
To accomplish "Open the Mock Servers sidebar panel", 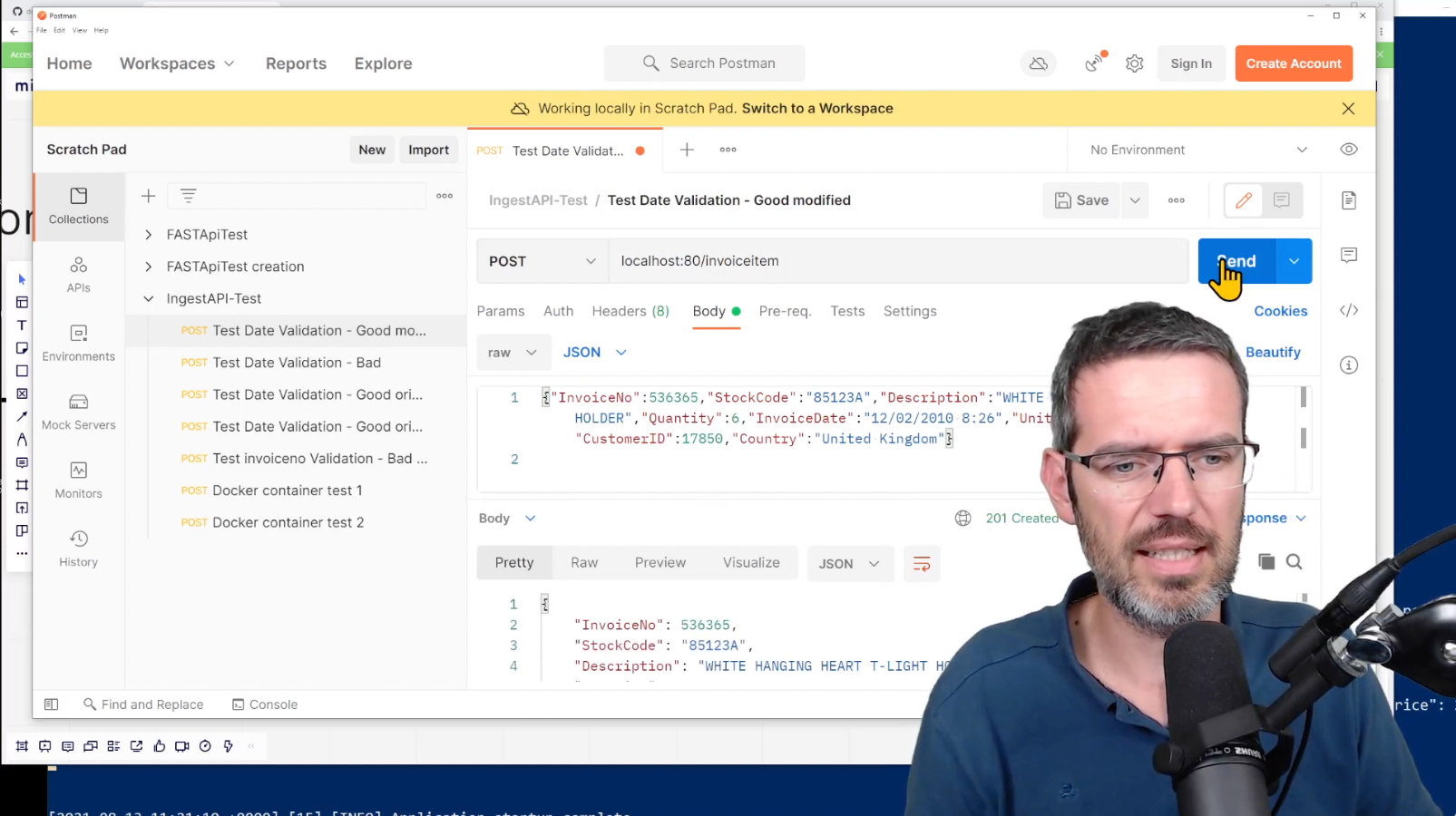I will tap(79, 412).
